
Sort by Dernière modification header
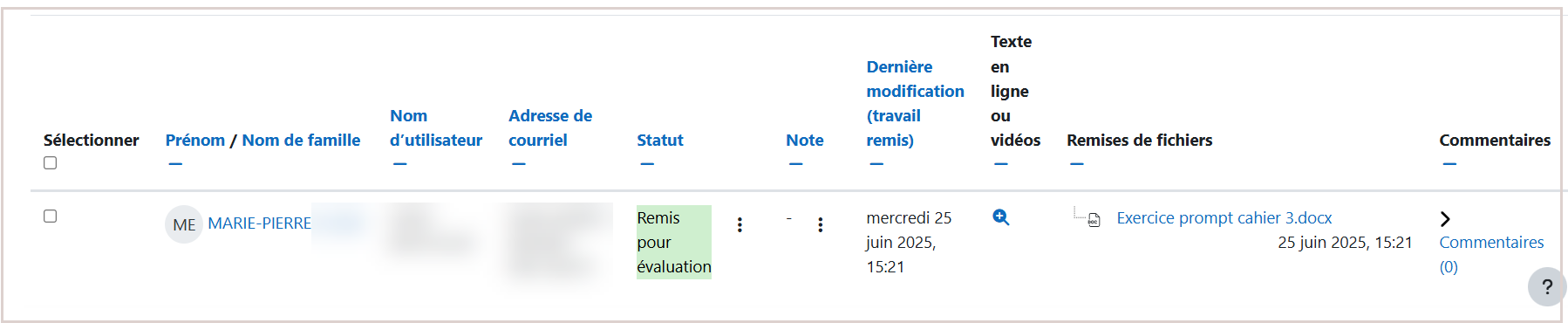click(915, 103)
